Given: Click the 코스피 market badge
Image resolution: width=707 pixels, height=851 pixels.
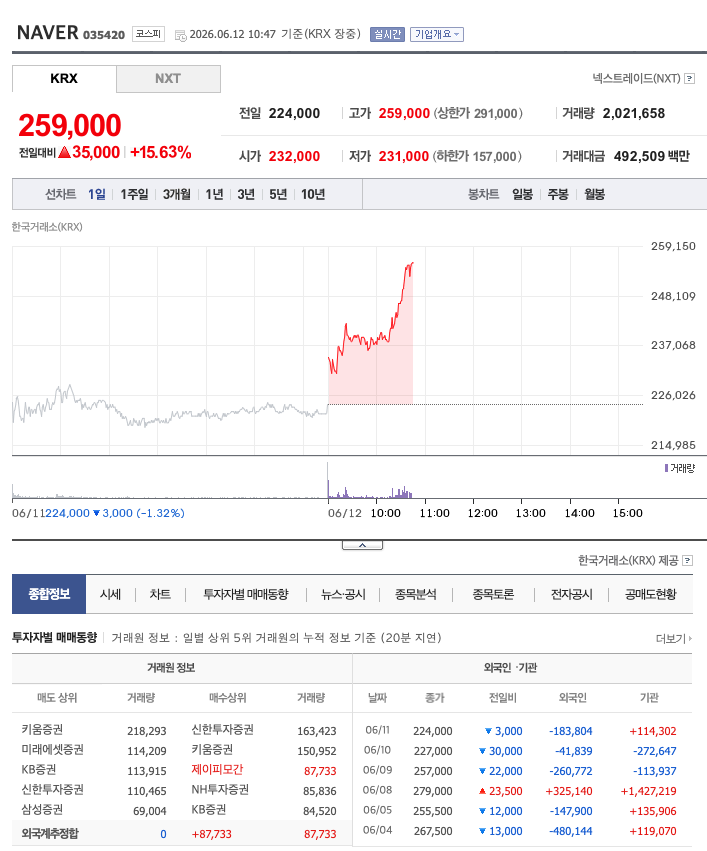Looking at the screenshot, I should click(148, 34).
